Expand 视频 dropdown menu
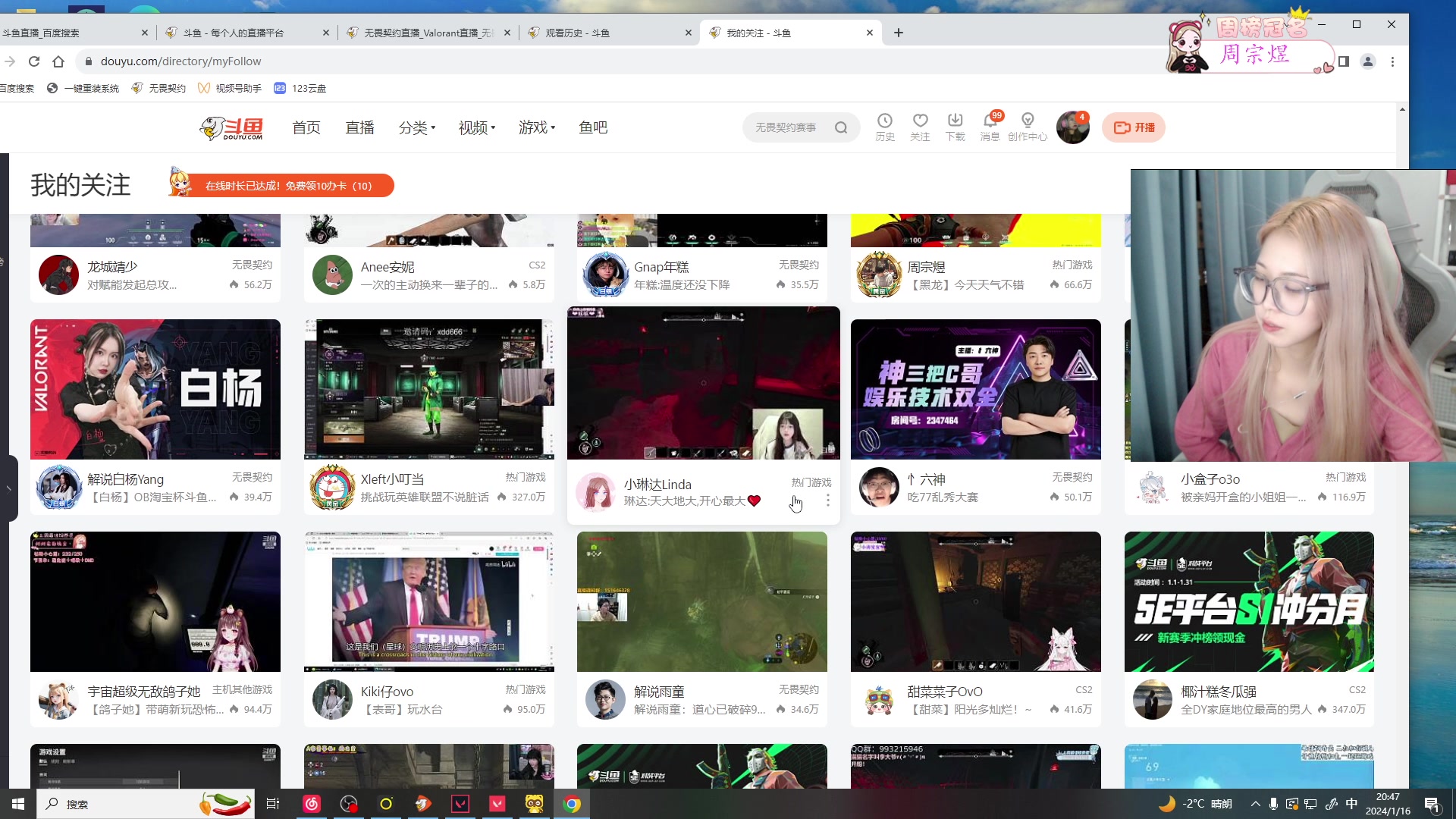Viewport: 1456px width, 819px height. (476, 127)
